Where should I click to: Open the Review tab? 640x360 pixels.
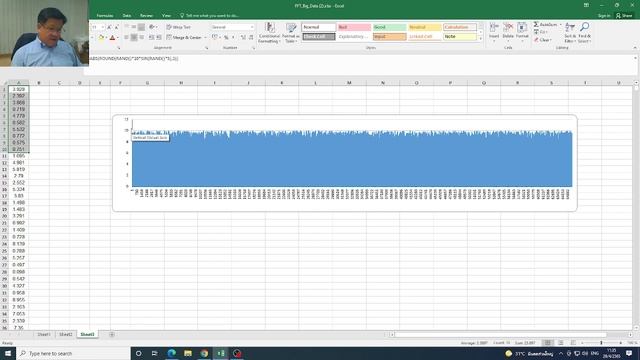click(146, 16)
